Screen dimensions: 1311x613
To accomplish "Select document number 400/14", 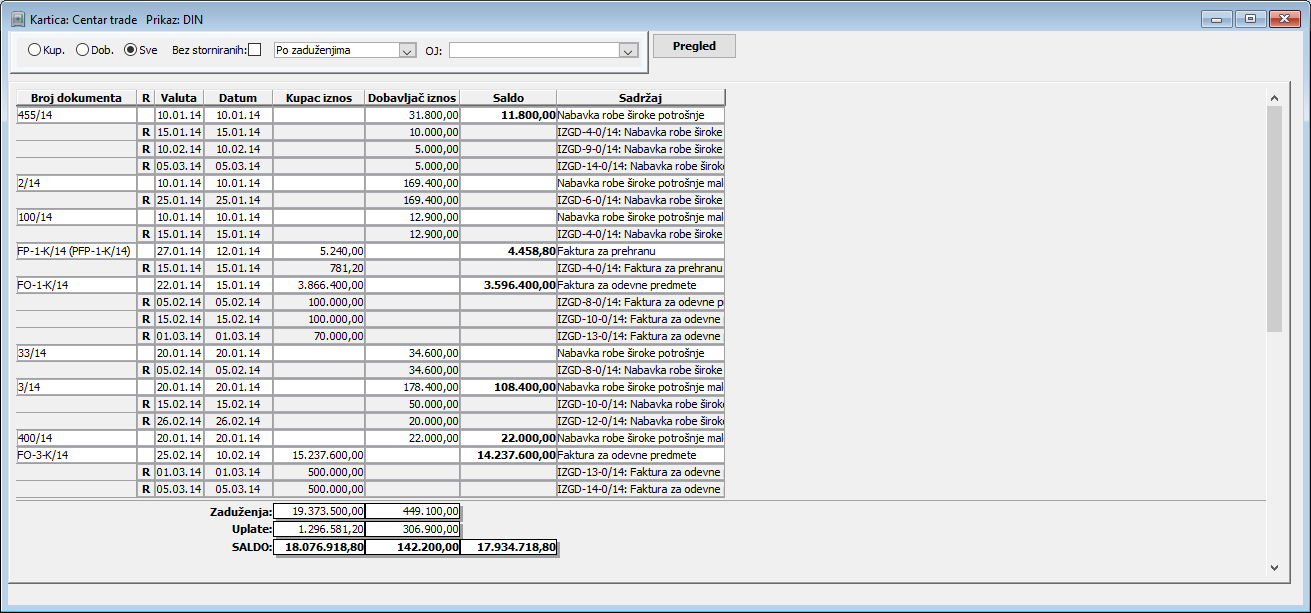I will pos(76,438).
